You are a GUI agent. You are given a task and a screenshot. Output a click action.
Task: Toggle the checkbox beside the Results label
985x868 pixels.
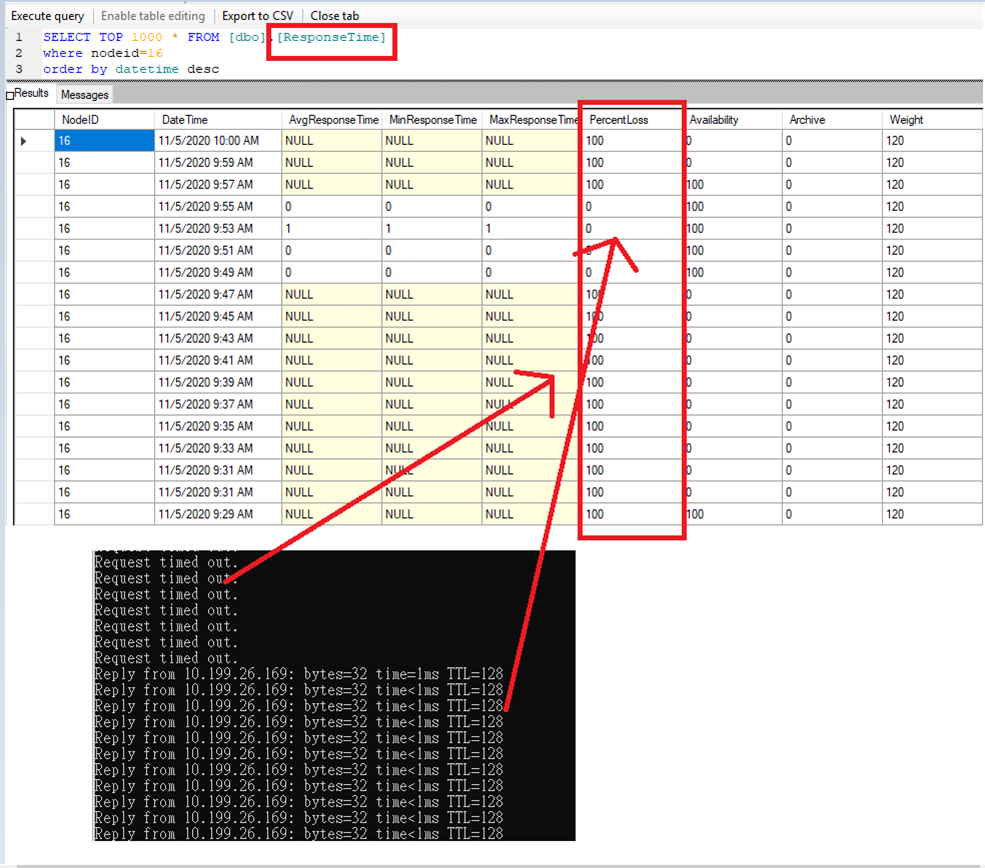(x=8, y=94)
